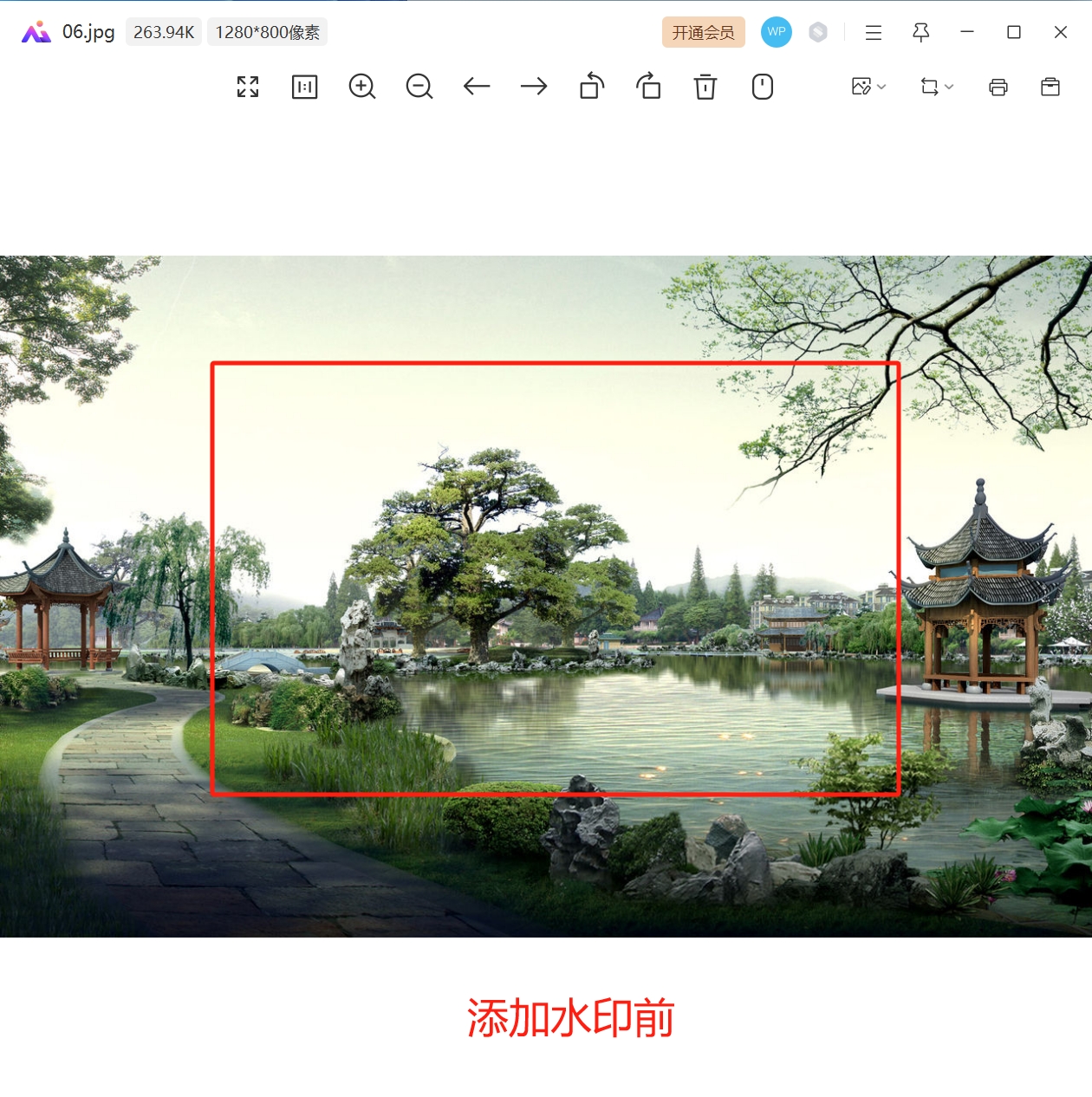This screenshot has height=1097, width=1092.
Task: Go to the previous image
Action: click(x=477, y=87)
